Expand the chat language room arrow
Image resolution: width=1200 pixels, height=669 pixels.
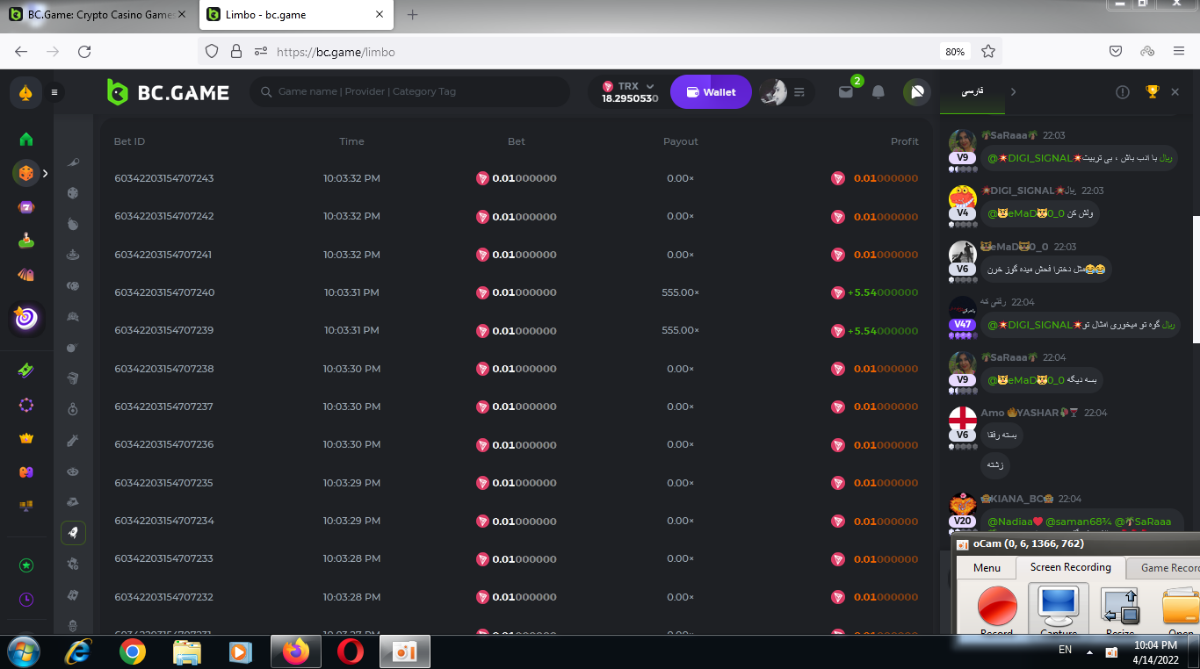tap(1013, 92)
